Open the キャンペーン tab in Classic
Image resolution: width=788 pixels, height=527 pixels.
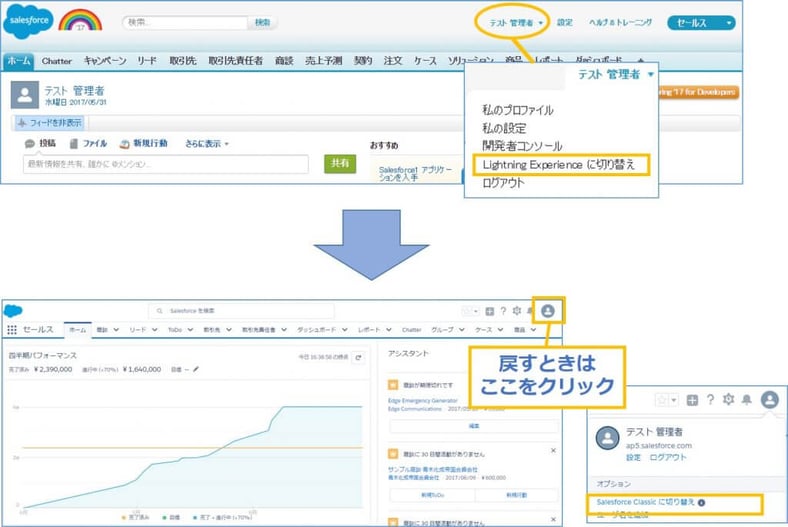coord(105,61)
